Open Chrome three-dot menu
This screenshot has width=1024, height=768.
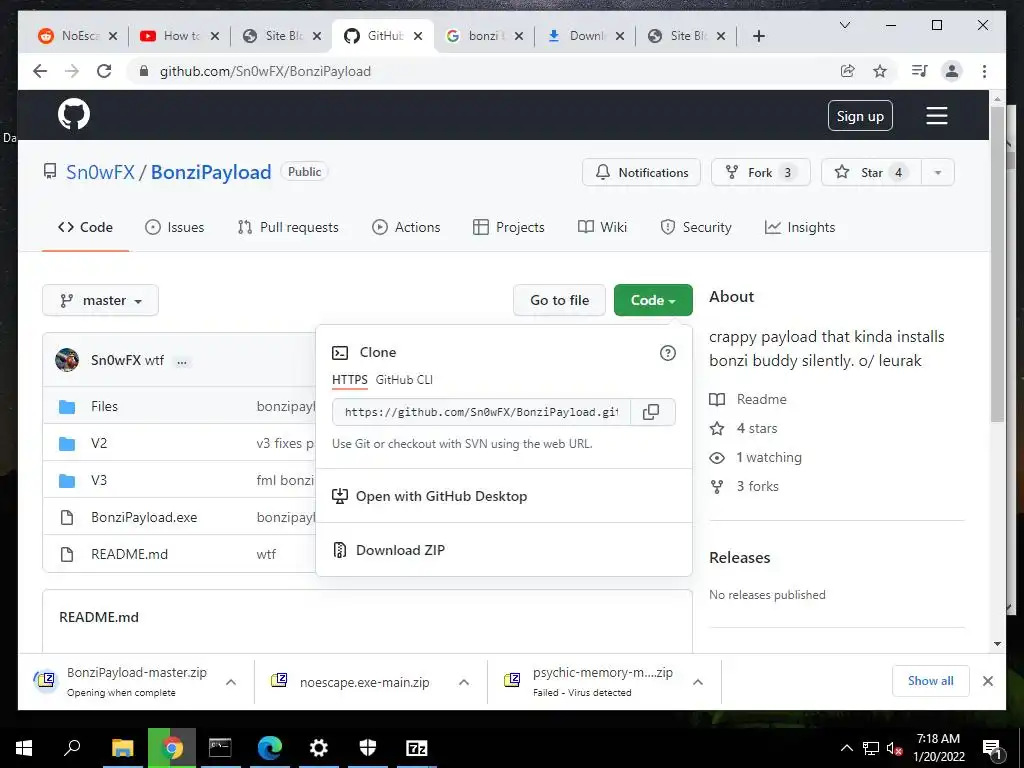pos(984,71)
